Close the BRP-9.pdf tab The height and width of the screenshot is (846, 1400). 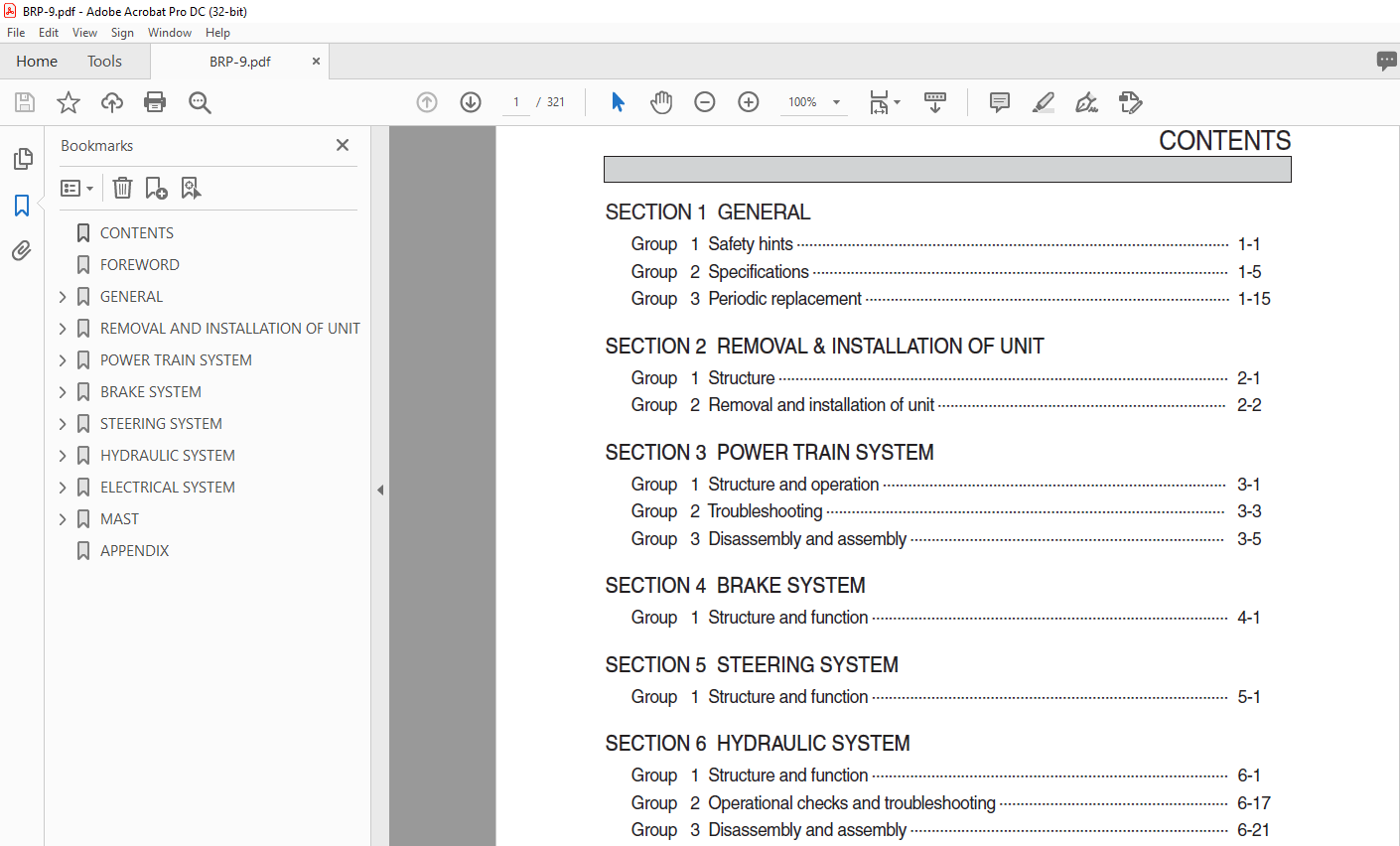[x=316, y=62]
